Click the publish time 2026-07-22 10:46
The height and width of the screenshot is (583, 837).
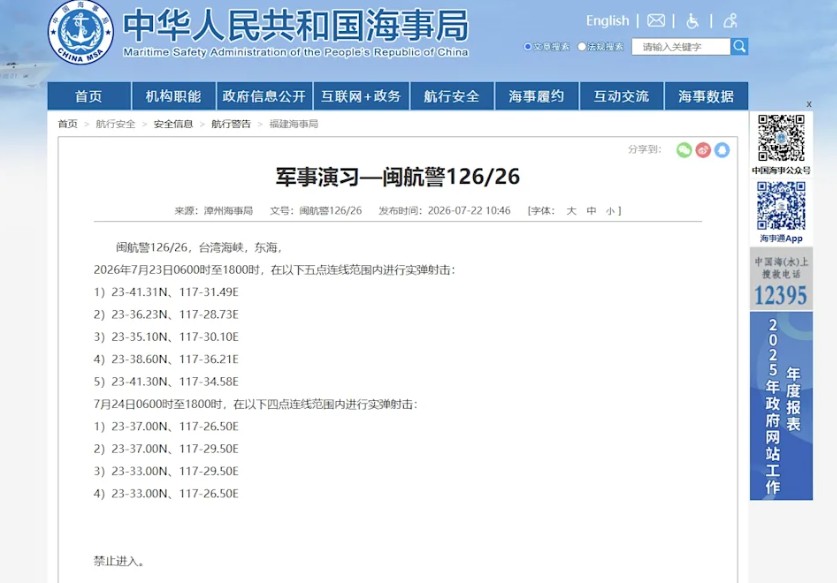pos(469,211)
